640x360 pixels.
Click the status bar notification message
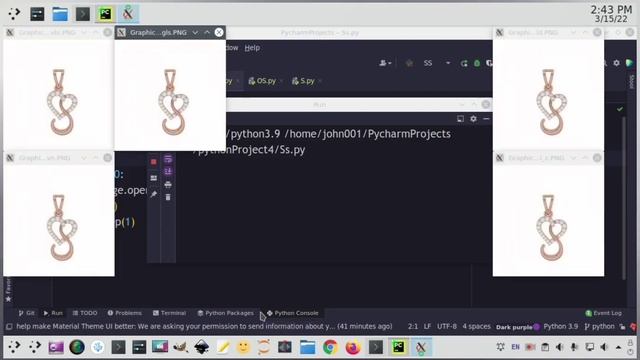click(204, 327)
